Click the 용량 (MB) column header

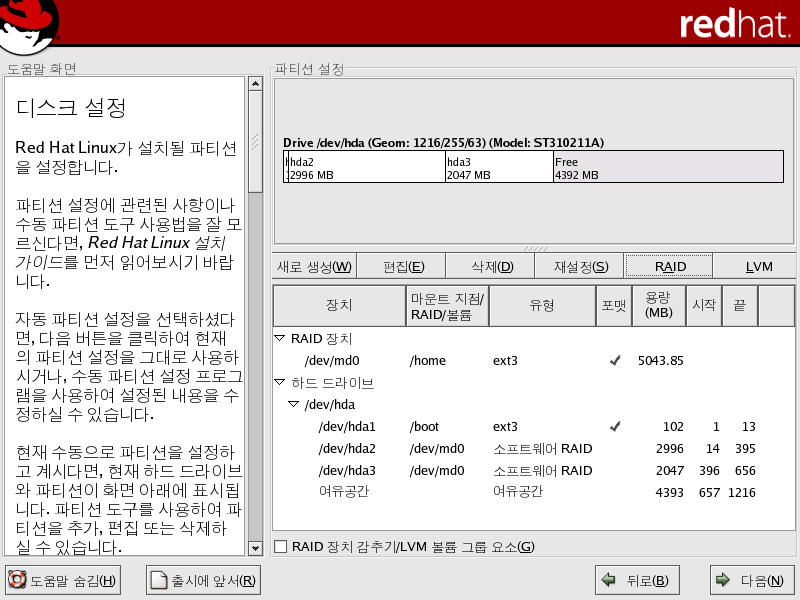(x=657, y=305)
